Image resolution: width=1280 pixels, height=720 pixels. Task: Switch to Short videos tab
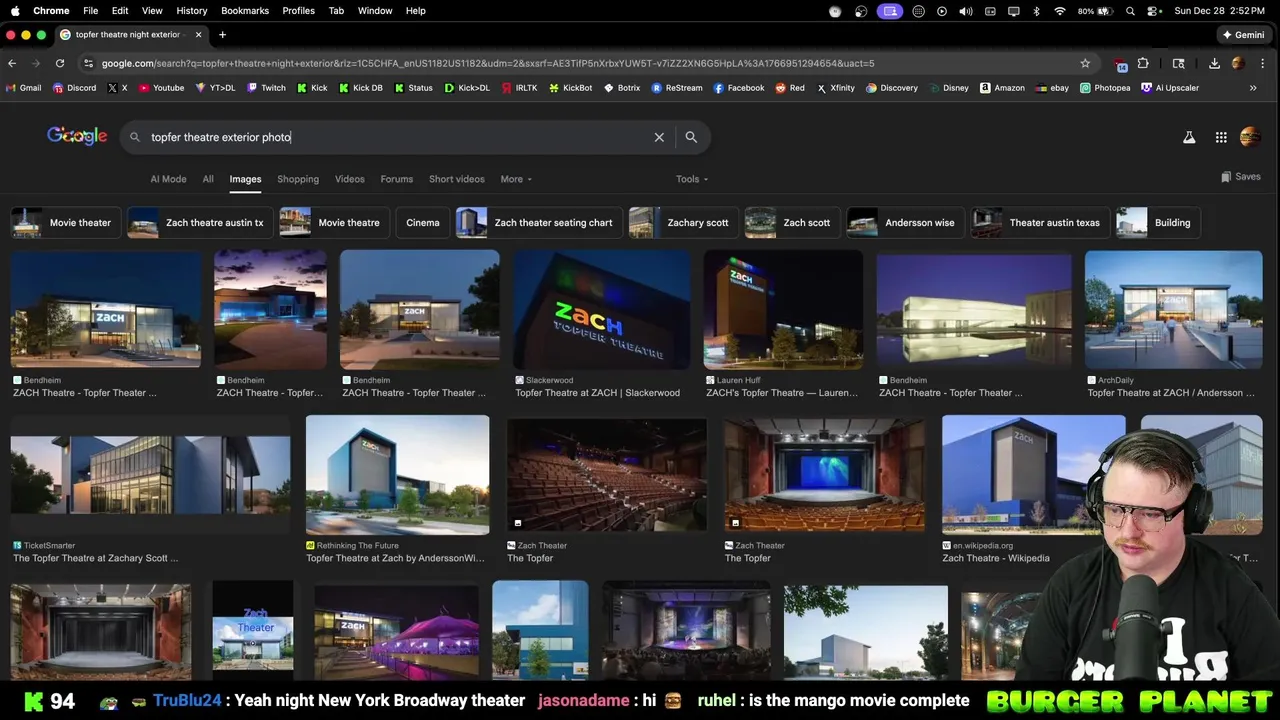457,179
